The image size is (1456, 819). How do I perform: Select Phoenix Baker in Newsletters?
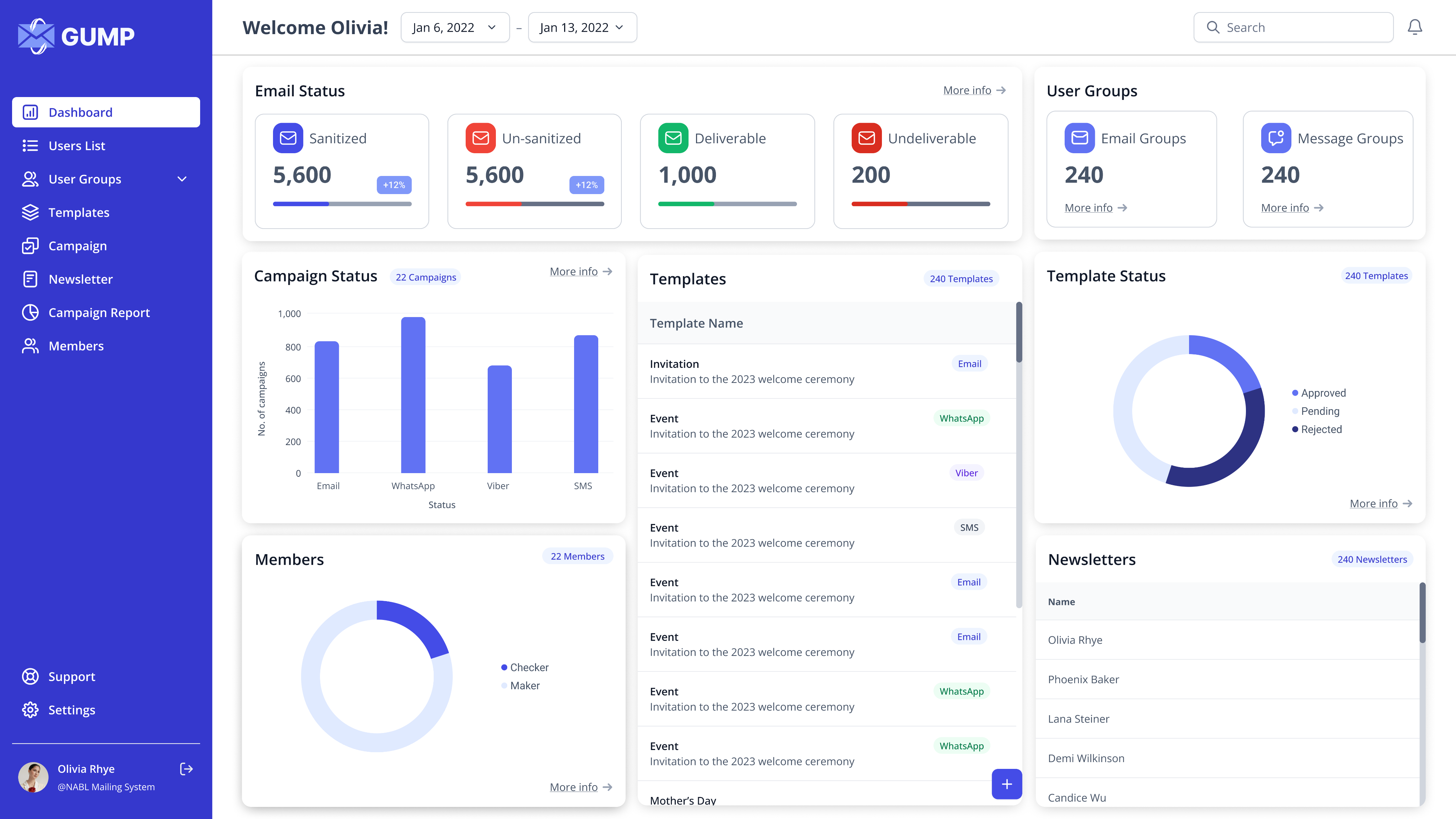[x=1228, y=679]
